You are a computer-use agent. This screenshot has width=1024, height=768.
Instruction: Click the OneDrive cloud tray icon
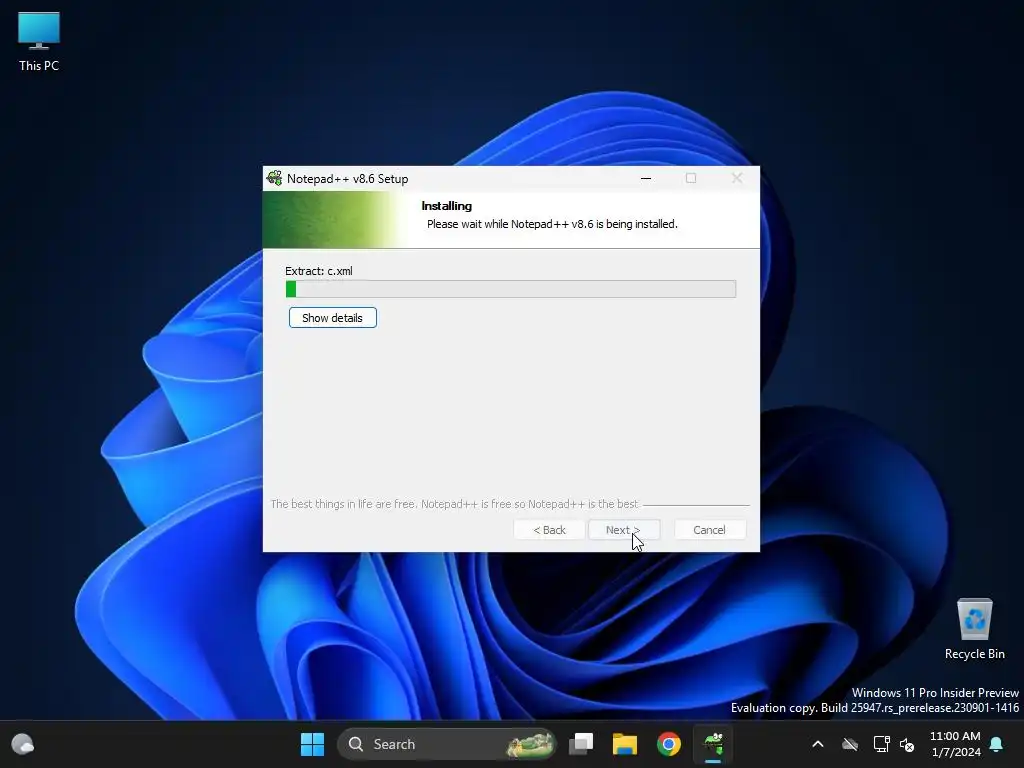(850, 744)
